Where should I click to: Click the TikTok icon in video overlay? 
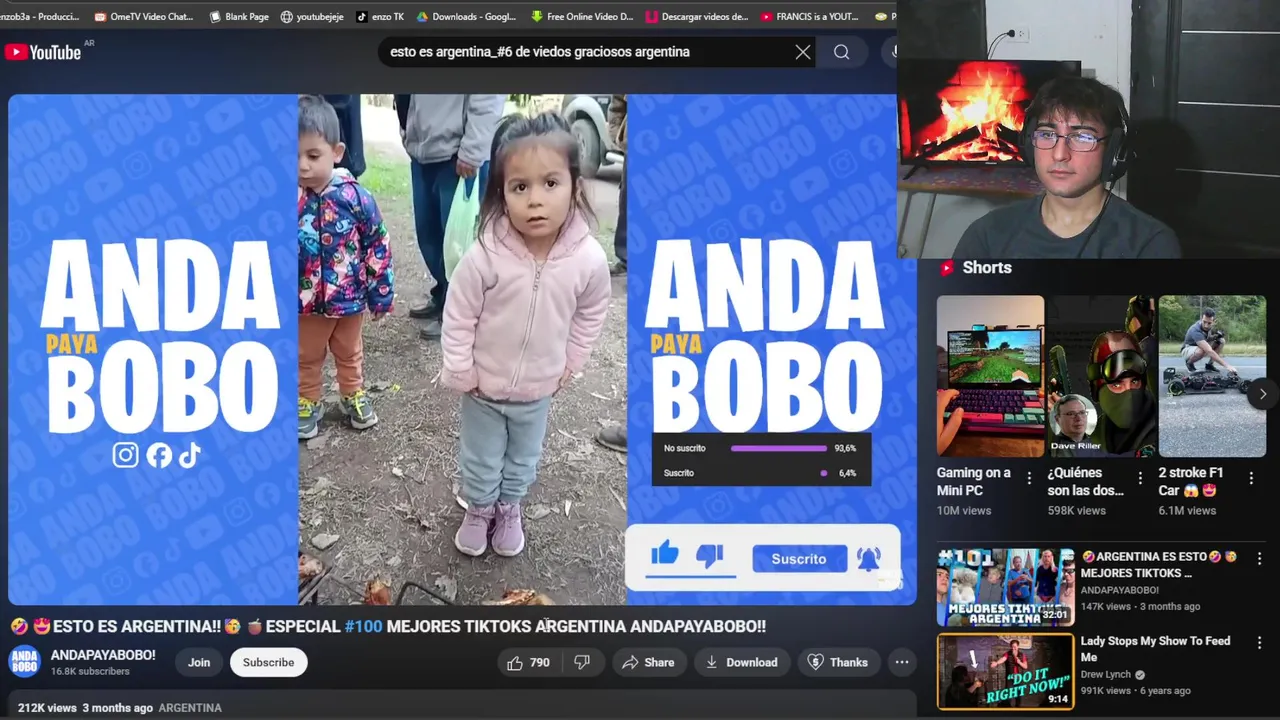tap(190, 456)
